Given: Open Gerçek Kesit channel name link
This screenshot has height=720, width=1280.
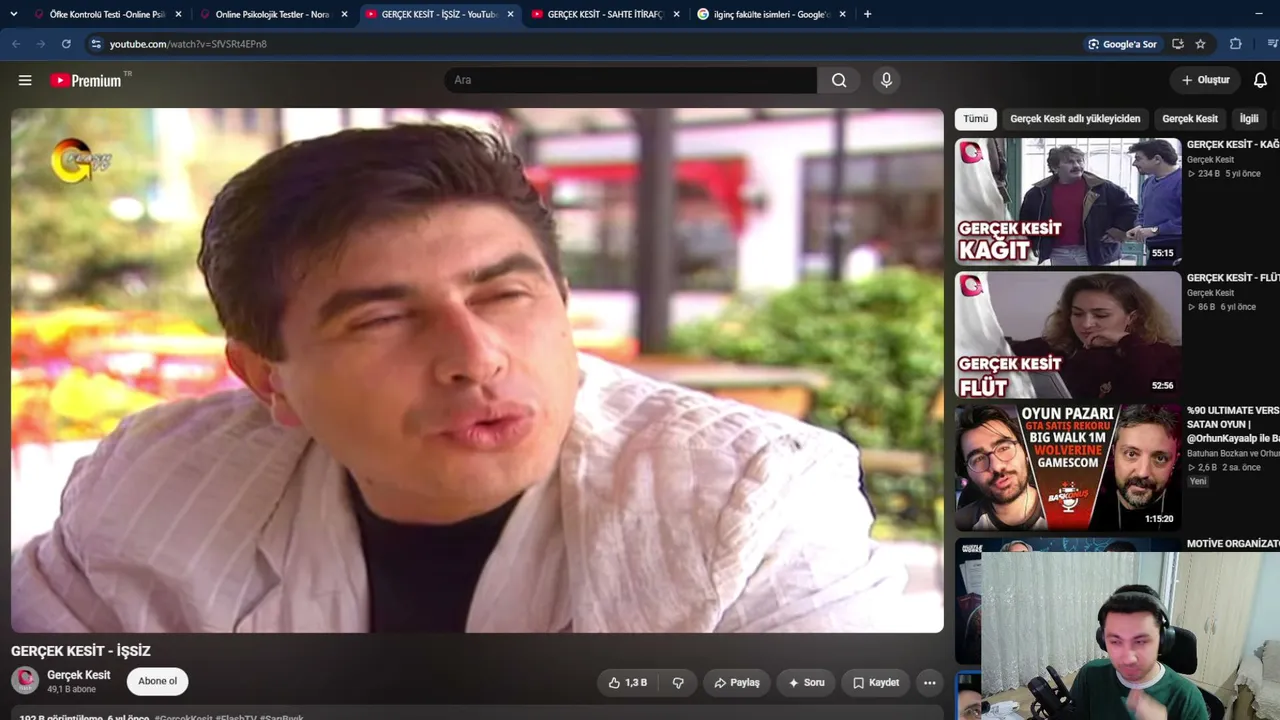Looking at the screenshot, I should point(79,675).
